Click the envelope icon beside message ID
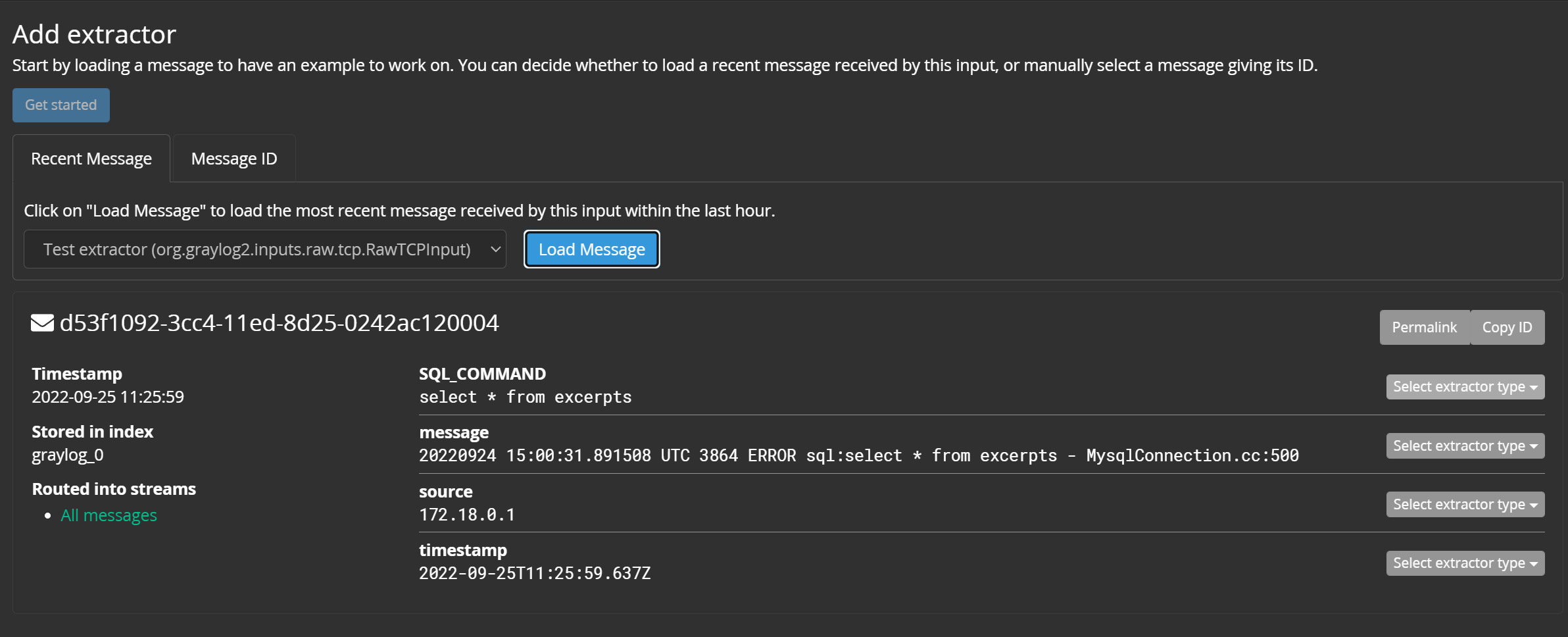Image resolution: width=1568 pixels, height=637 pixels. click(x=42, y=323)
